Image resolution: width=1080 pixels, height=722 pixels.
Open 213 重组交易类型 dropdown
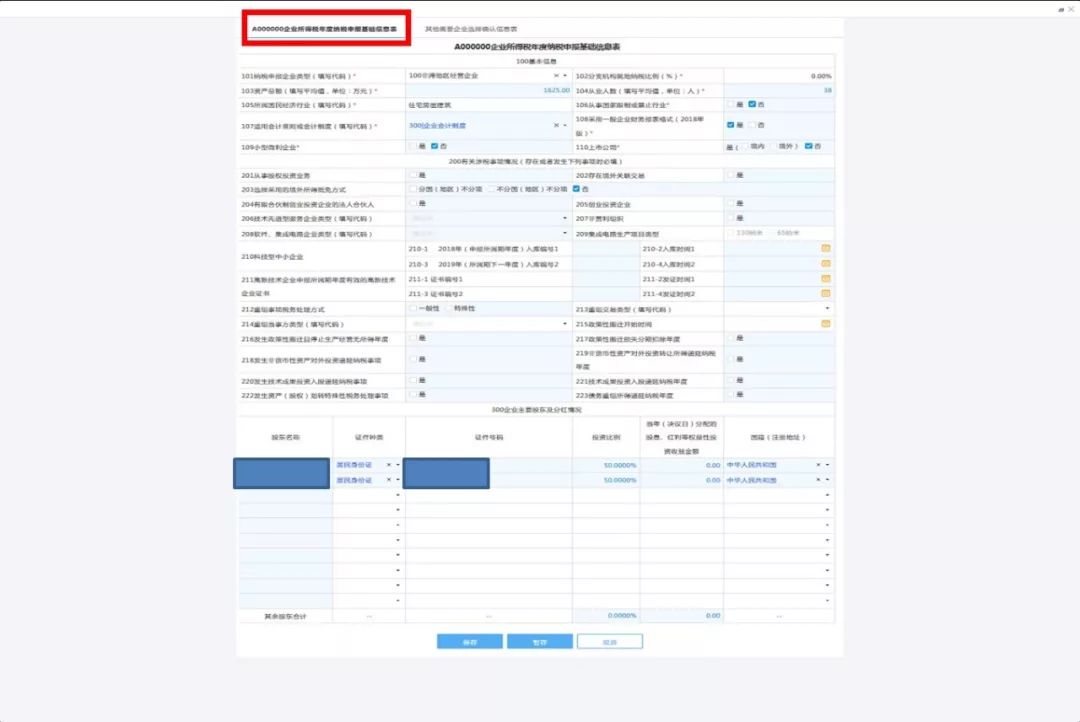point(827,309)
